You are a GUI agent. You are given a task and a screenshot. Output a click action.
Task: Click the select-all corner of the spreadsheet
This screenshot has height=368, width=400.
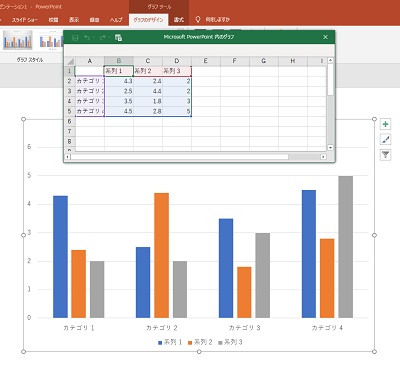pos(70,61)
